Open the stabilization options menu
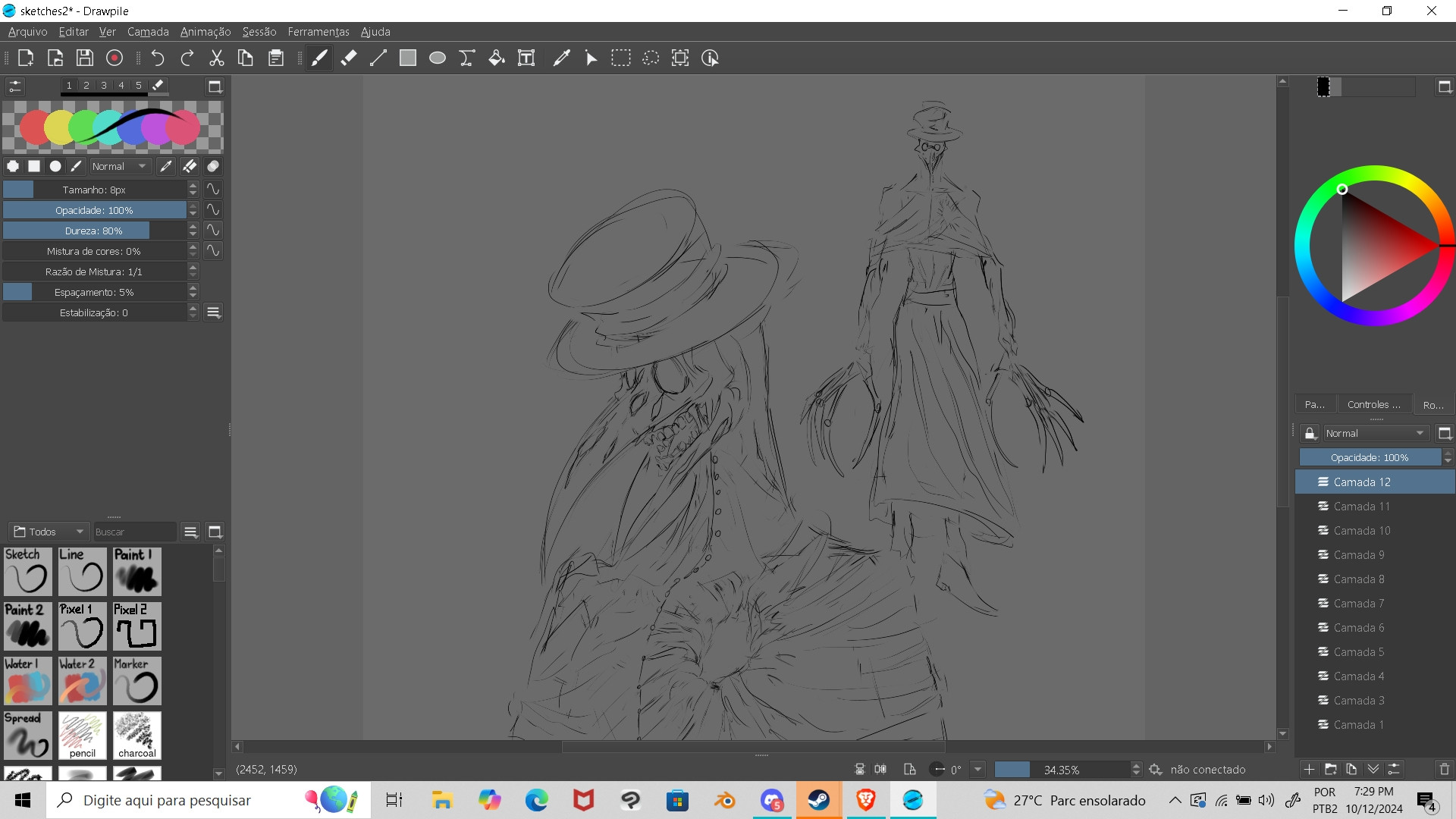Screen dimensions: 1456x819 pos(213,312)
